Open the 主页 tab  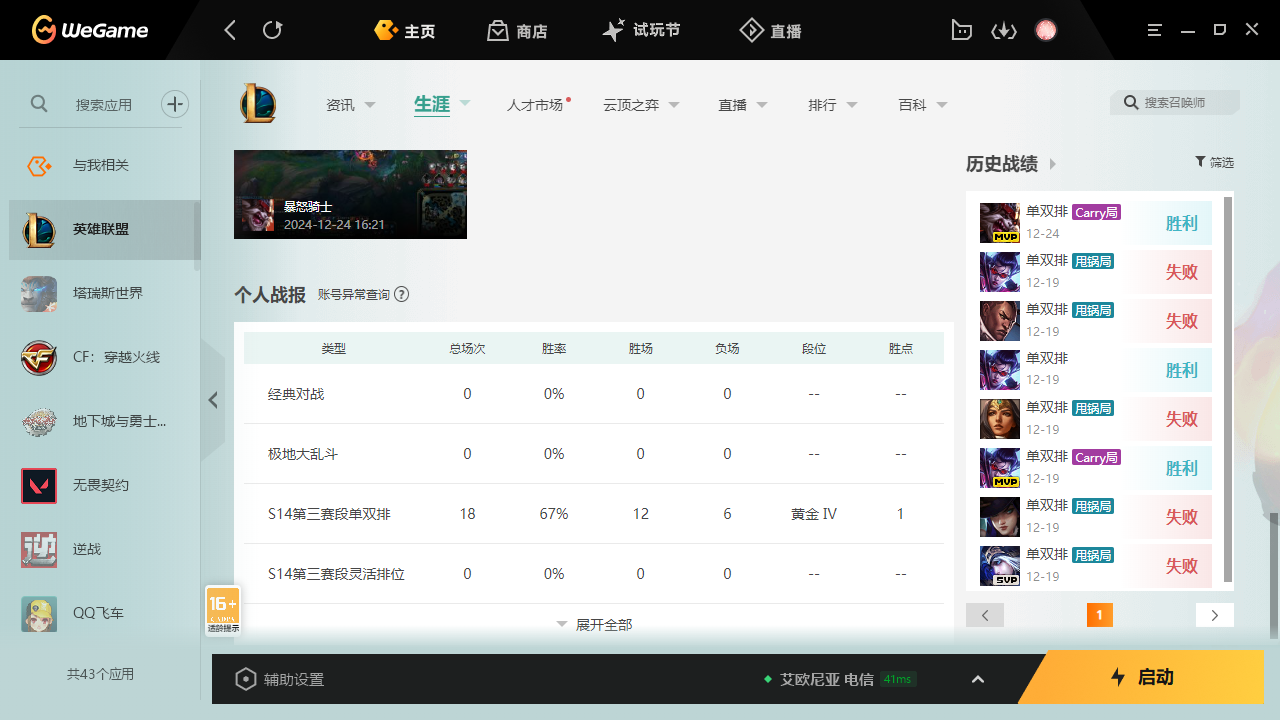tap(404, 31)
